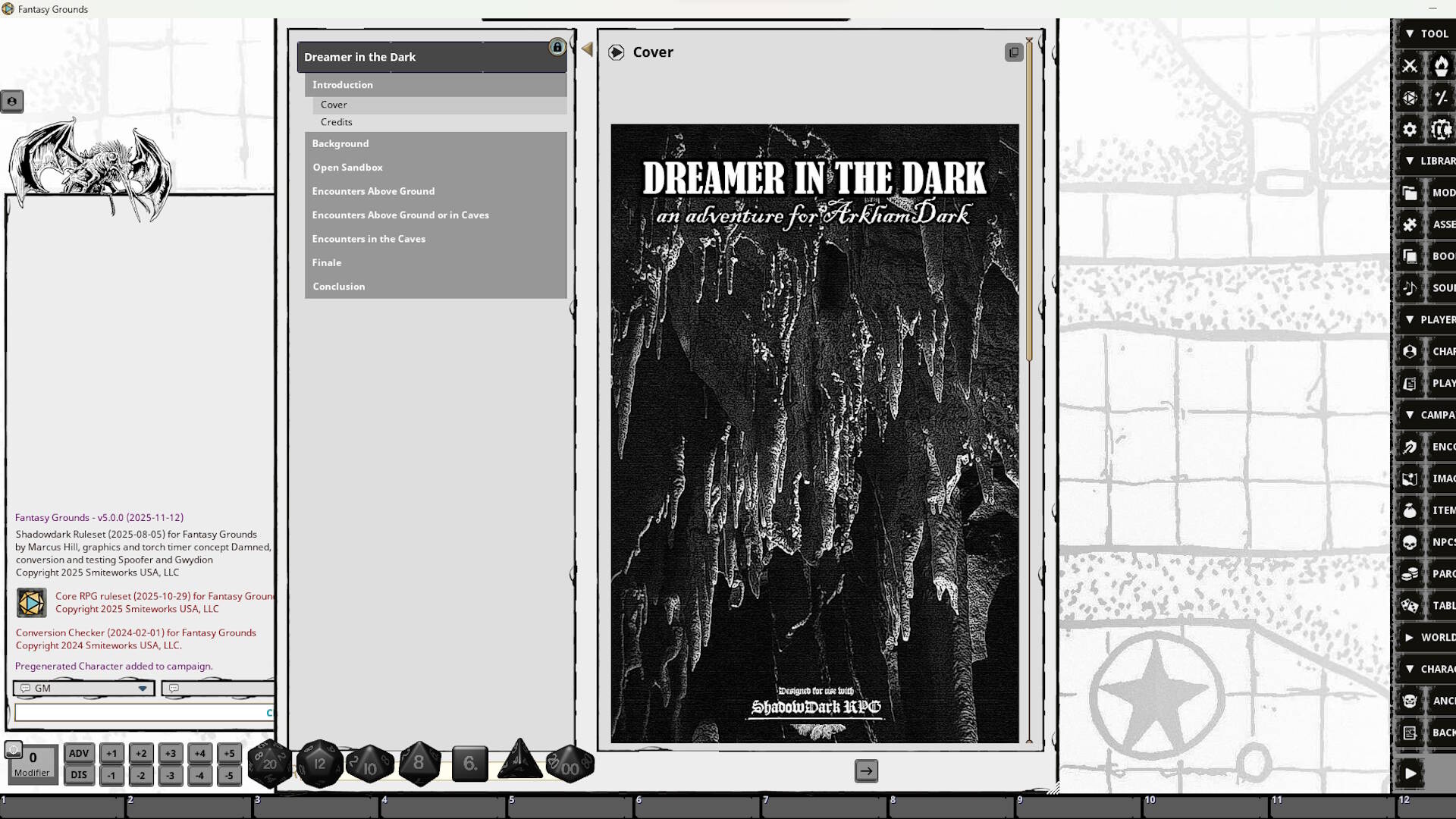This screenshot has width=1456, height=819.
Task: Click the +5 roll modifier button
Action: 229,753
